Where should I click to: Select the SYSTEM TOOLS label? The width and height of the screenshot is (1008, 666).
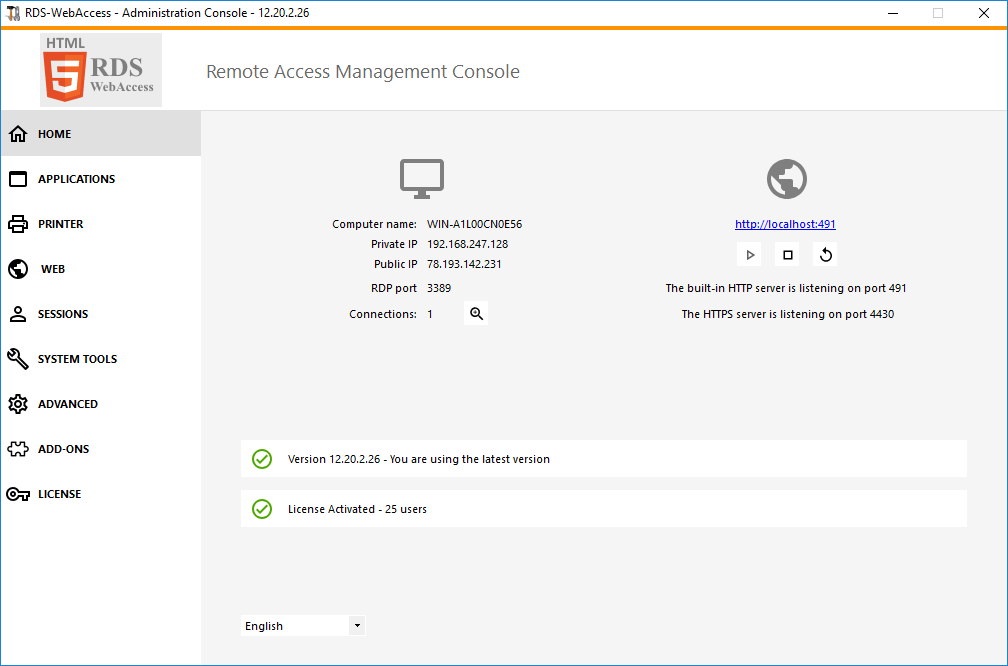pyautogui.click(x=77, y=359)
